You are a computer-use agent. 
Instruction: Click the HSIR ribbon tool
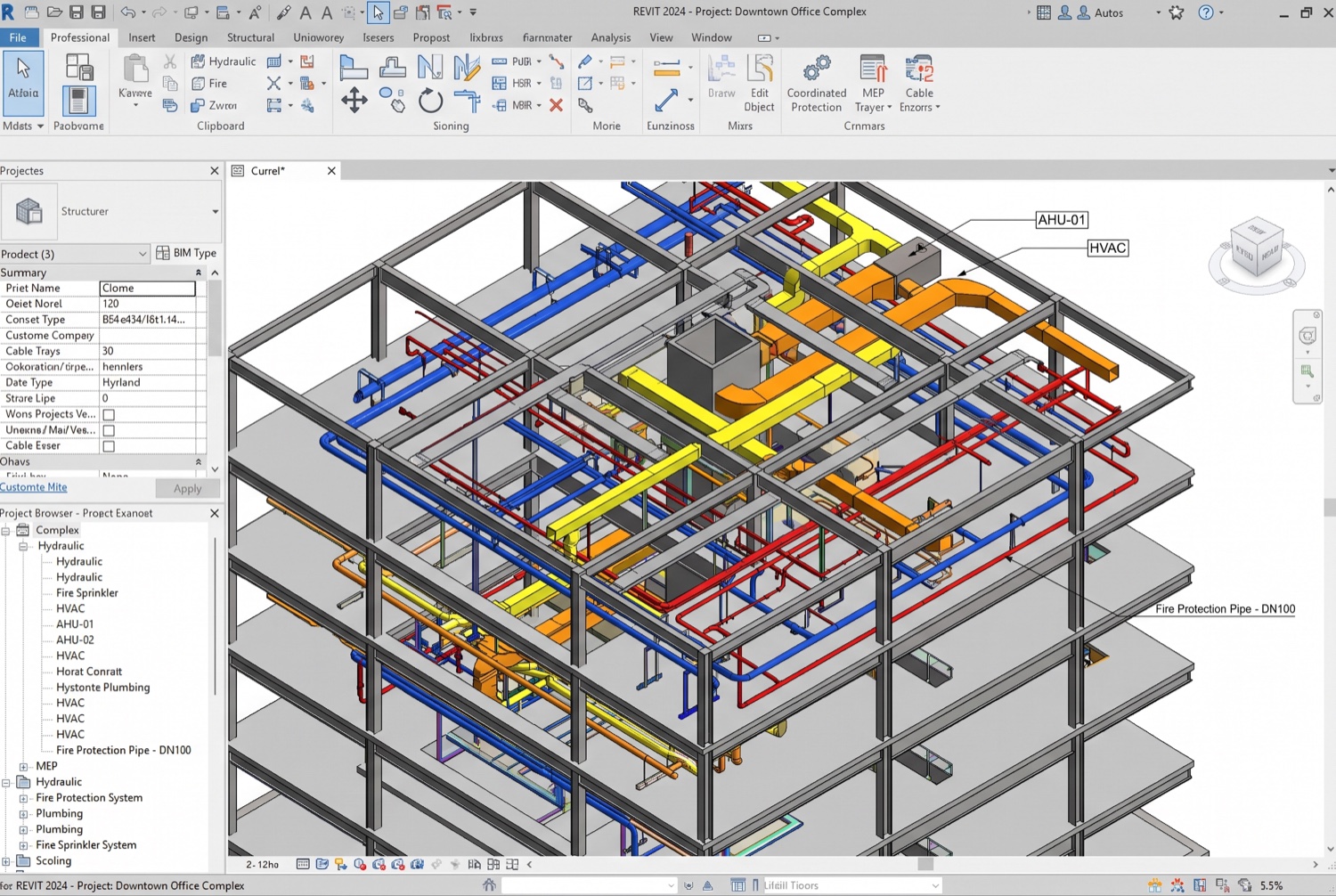click(517, 84)
